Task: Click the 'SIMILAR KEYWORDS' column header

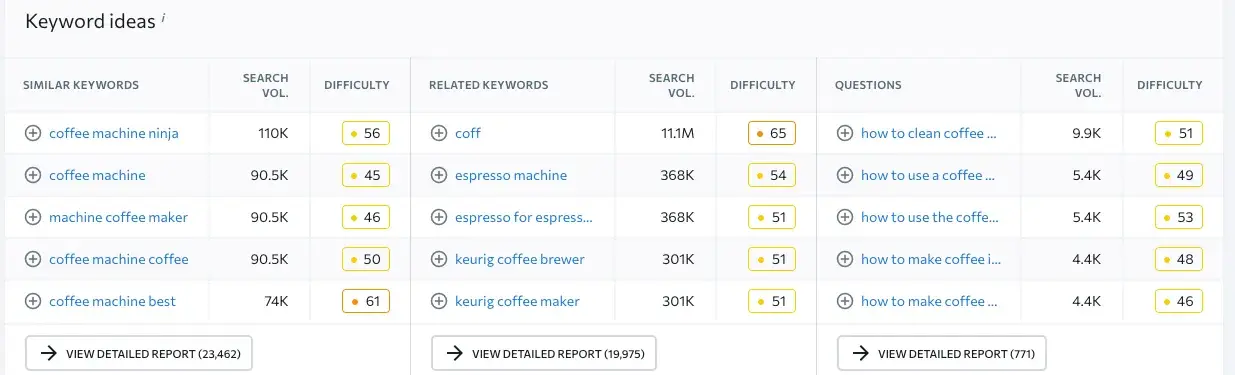Action: (x=81, y=85)
